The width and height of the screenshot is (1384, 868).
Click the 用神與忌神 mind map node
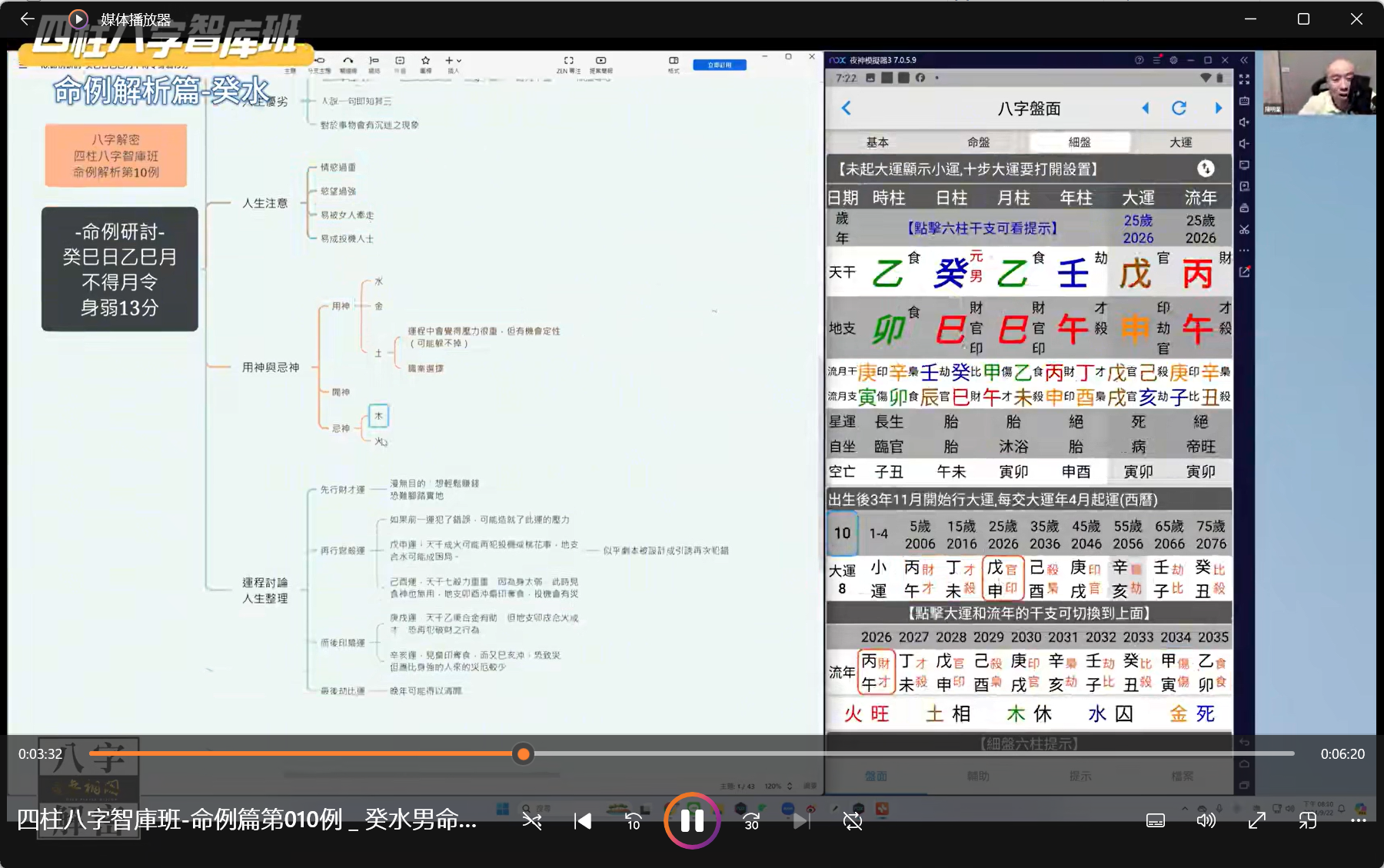tap(271, 367)
